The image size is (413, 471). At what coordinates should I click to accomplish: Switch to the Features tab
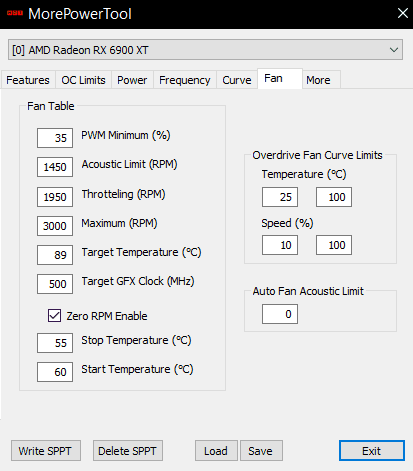click(x=28, y=80)
